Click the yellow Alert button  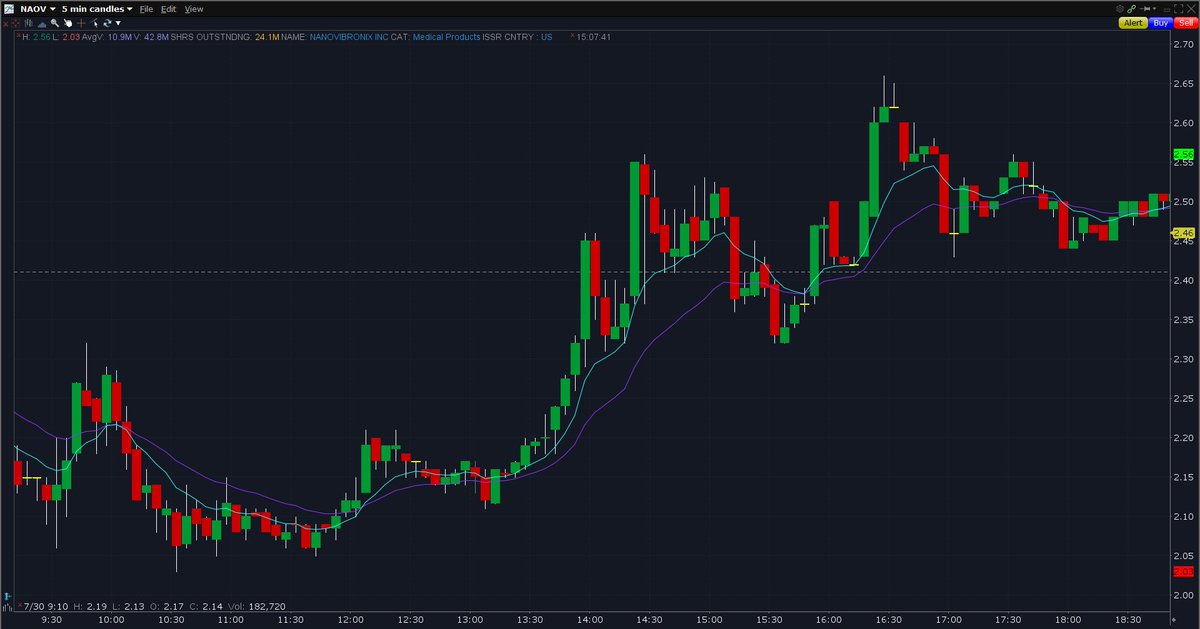point(1133,23)
